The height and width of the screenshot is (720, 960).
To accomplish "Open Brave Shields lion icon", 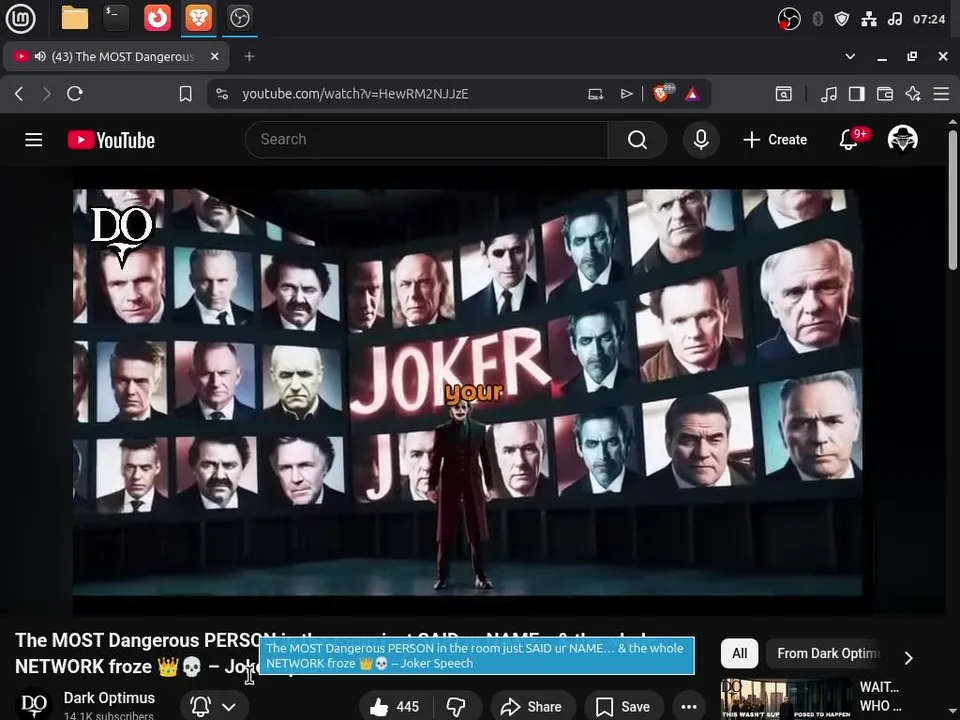I will (661, 94).
